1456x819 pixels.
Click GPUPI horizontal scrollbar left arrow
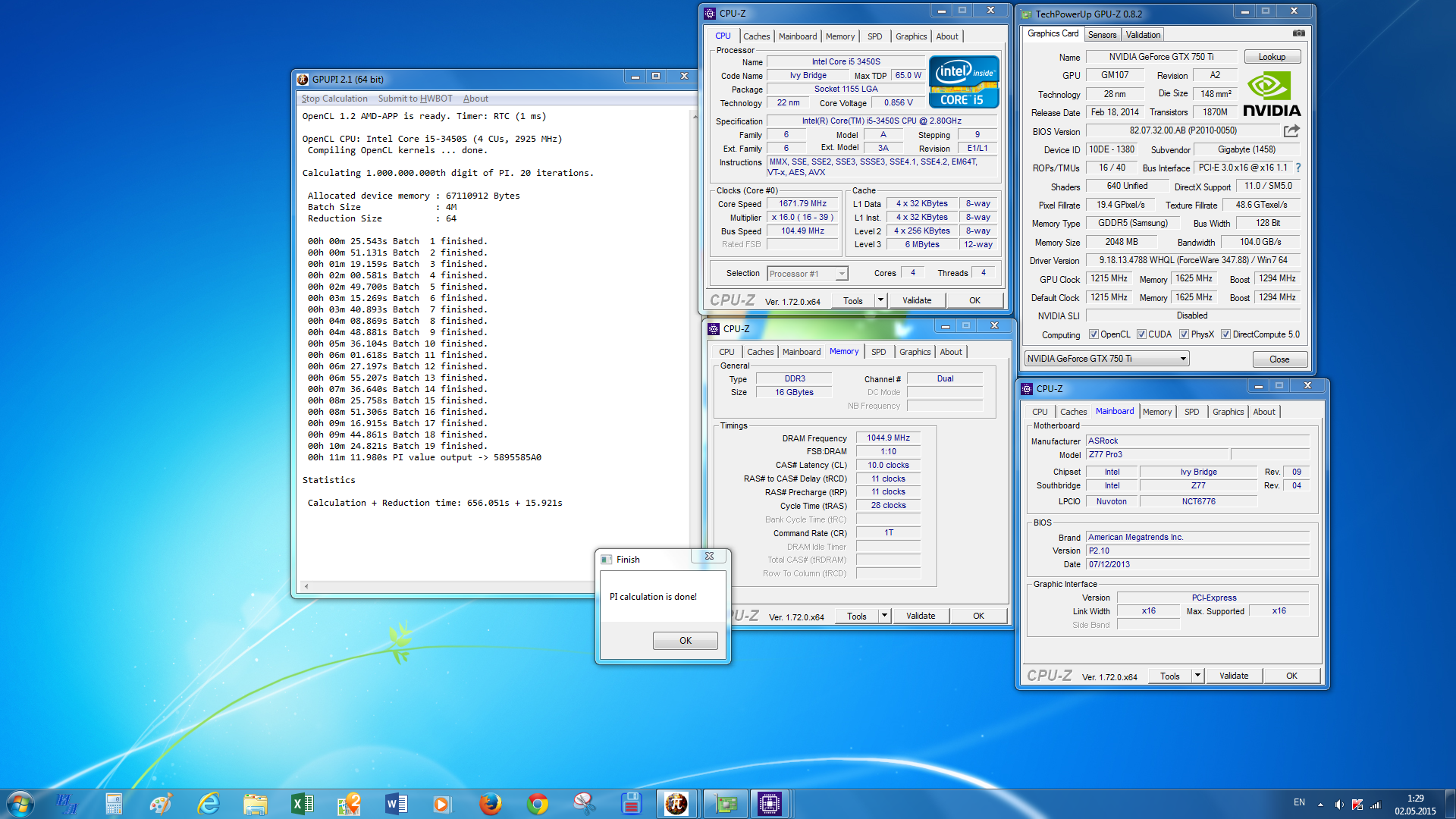(x=306, y=586)
